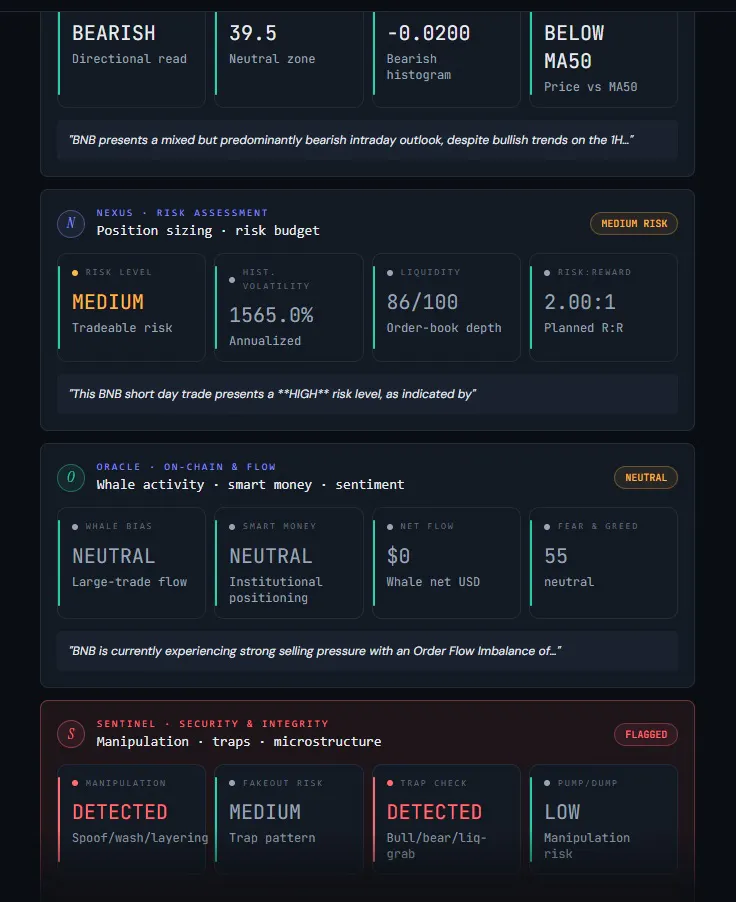
Task: Click the orange dot beside RISK LEVEL
Action: click(75, 273)
